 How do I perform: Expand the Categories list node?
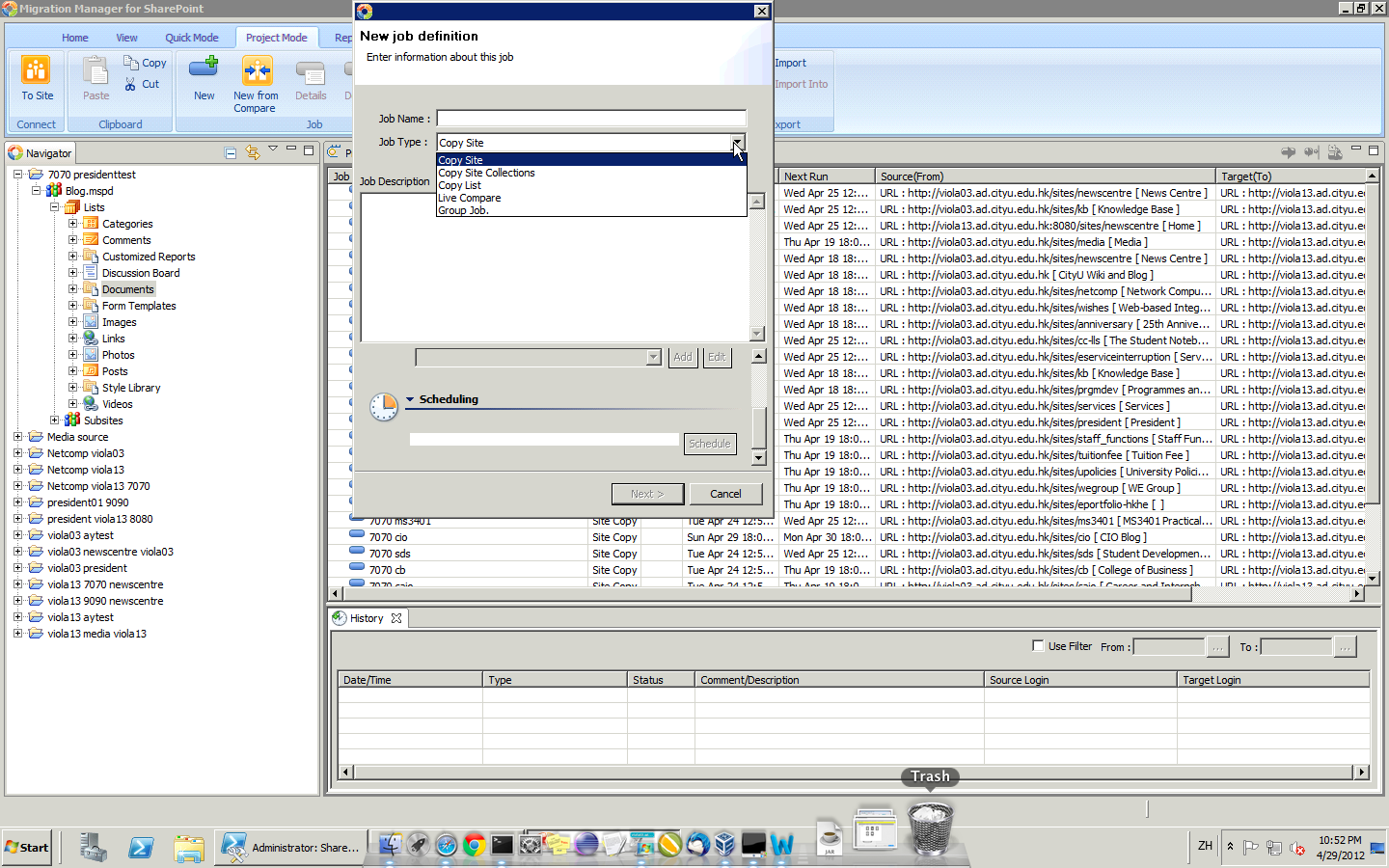click(72, 224)
